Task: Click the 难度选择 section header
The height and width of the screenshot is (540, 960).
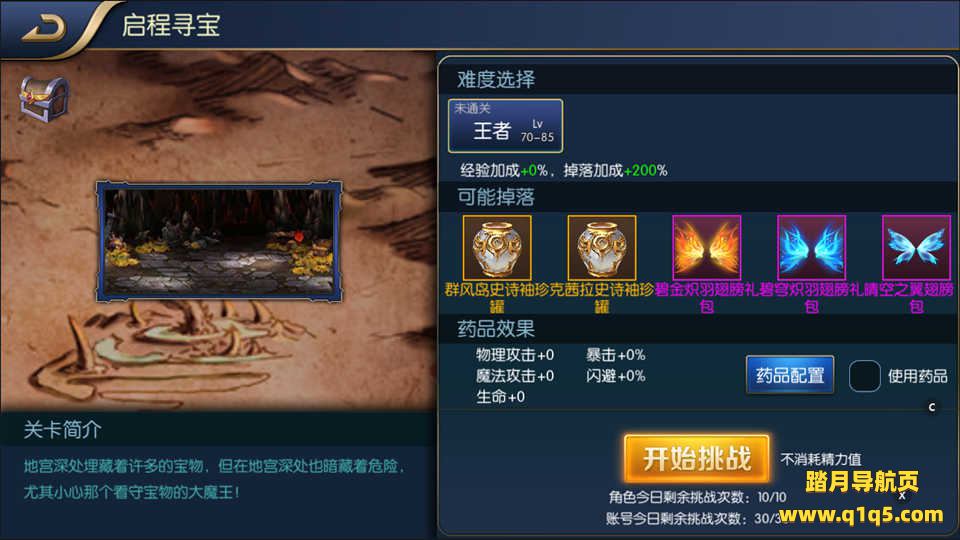Action: pos(496,79)
